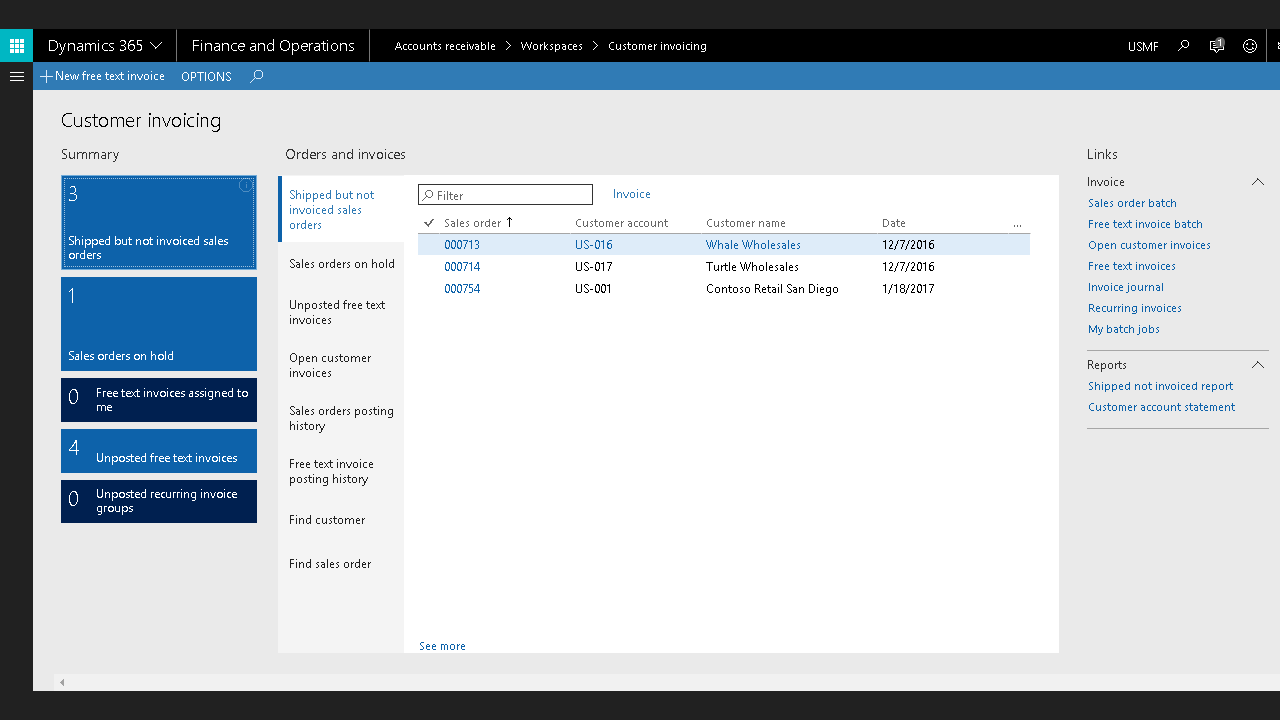
Task: Click the scroll left arrow at bottom
Action: 62,682
